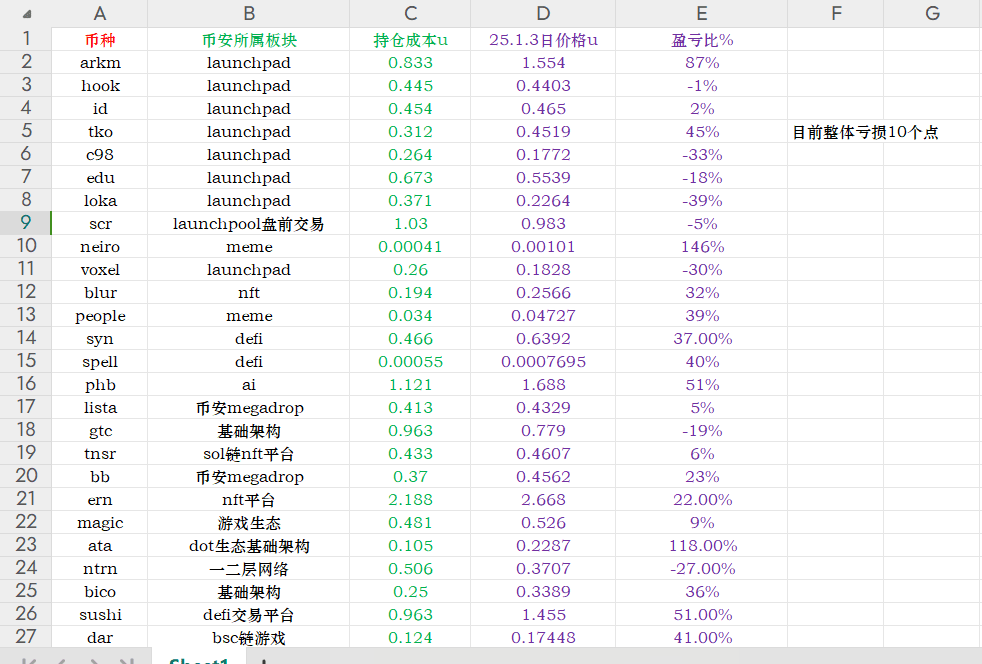Click the launchpool盘前交易 cell
Image resolution: width=982 pixels, height=664 pixels.
coord(249,224)
